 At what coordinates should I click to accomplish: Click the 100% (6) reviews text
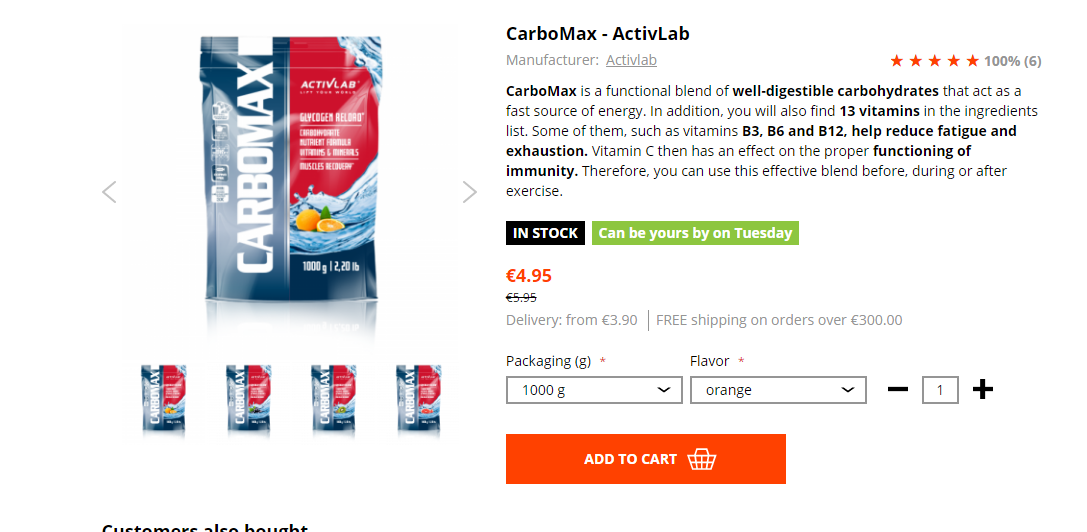pos(1012,61)
